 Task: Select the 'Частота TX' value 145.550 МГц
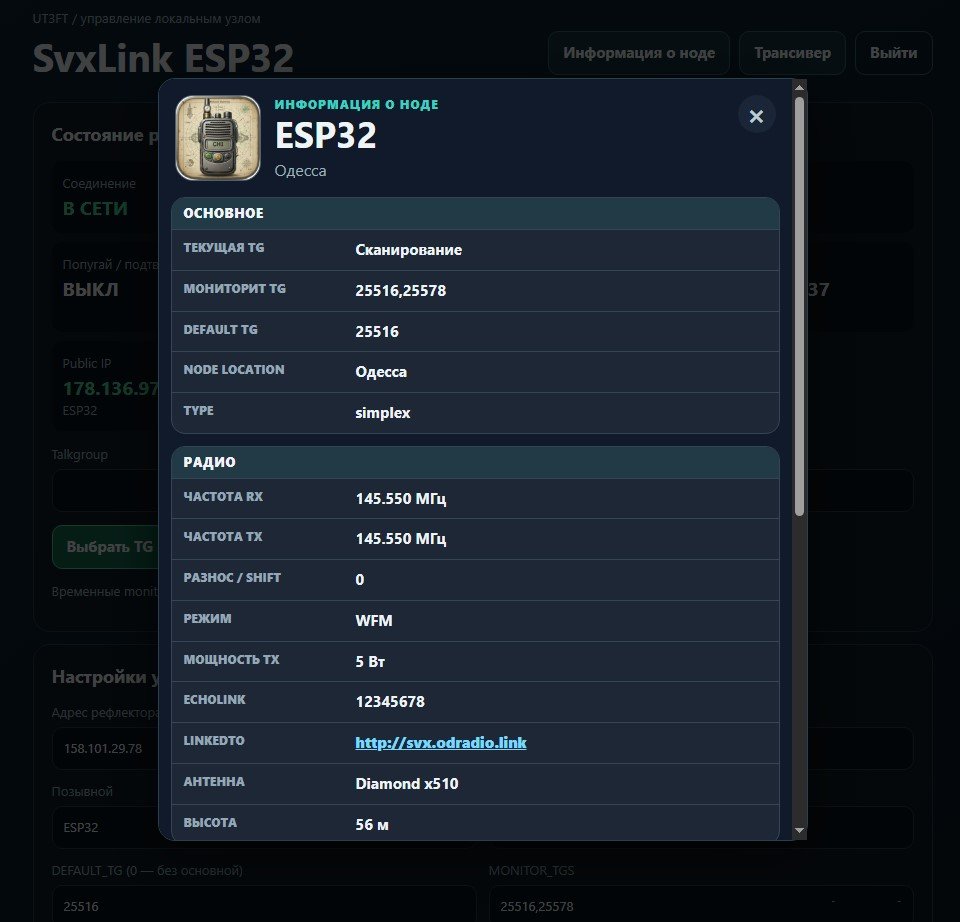coord(400,539)
